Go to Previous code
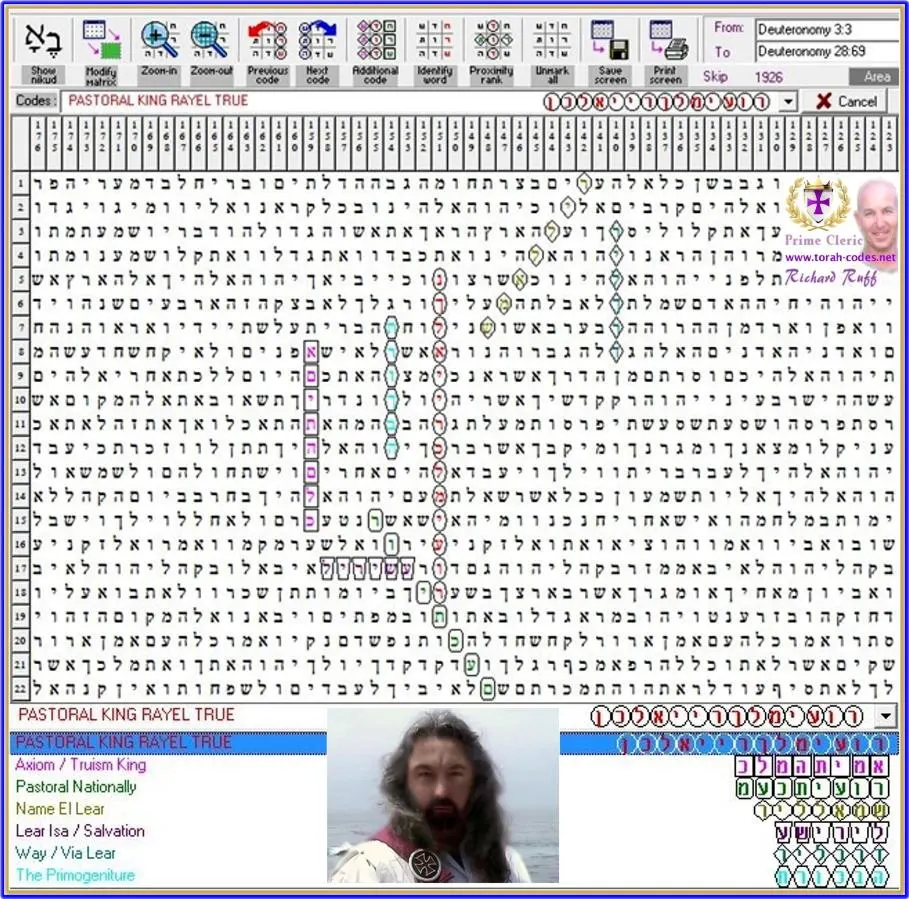Viewport: 909px width, 899px height. [x=267, y=51]
